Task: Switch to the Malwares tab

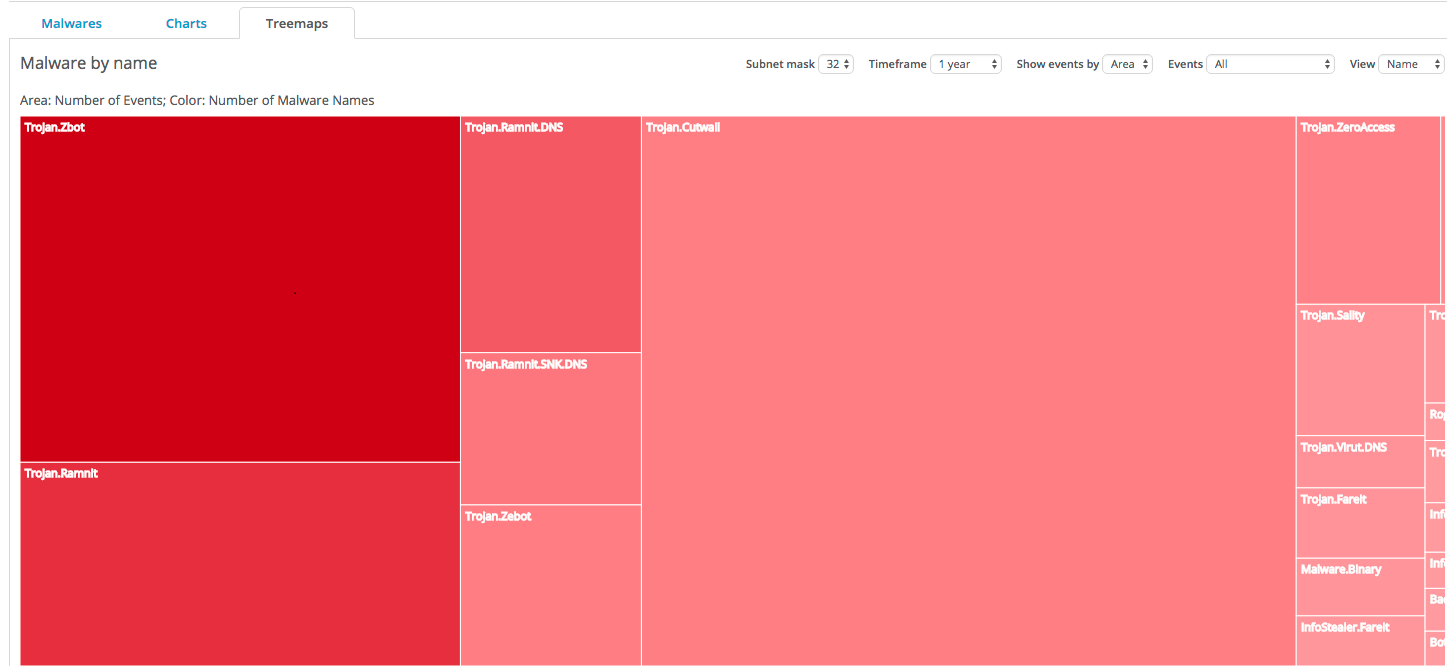Action: [x=72, y=23]
